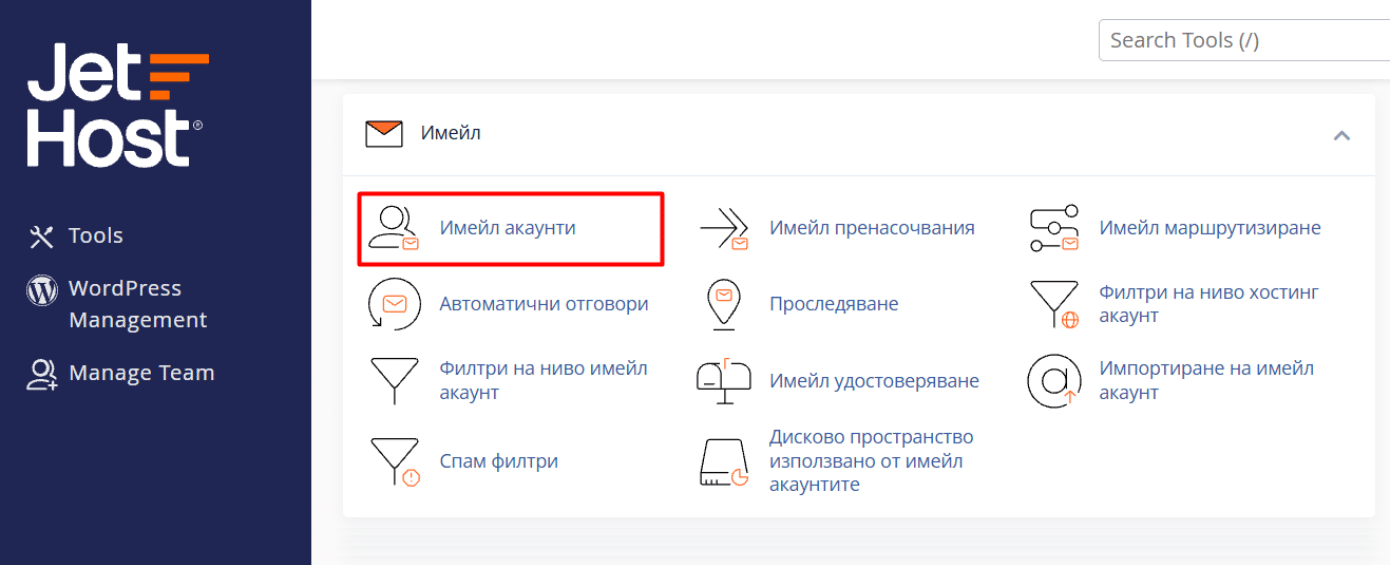This screenshot has height=565, width=1390.
Task: Click the Дисково пространство disk icon
Action: 724,463
